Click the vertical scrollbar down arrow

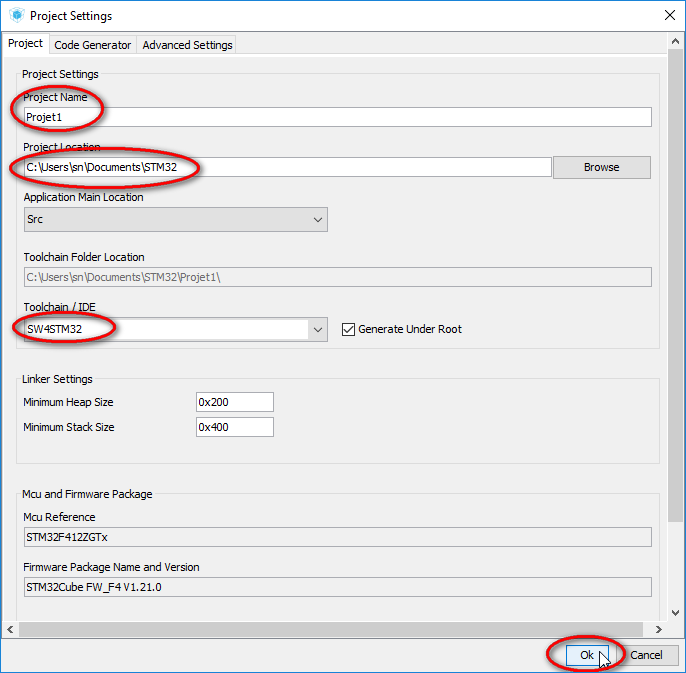(676, 613)
